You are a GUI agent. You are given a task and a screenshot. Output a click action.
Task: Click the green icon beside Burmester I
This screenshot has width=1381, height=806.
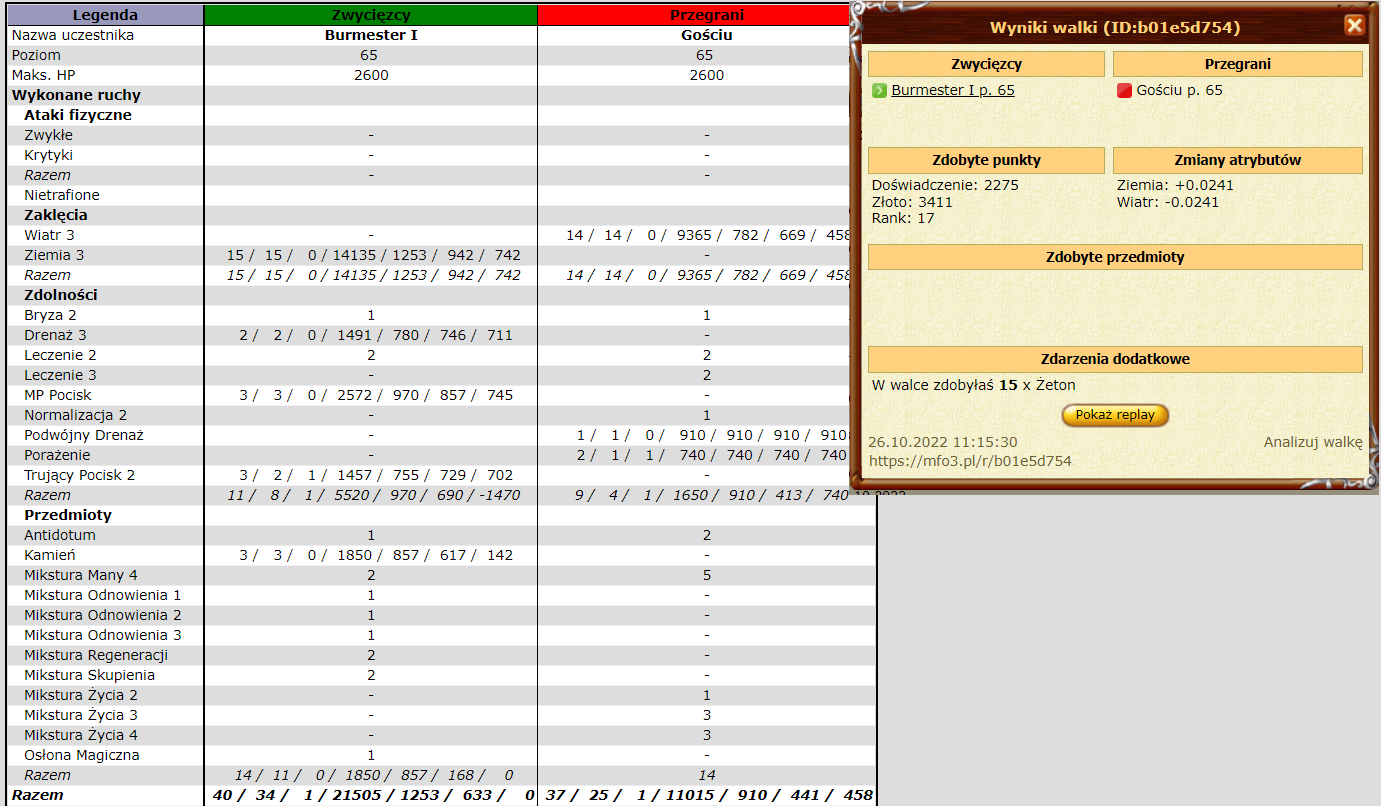tap(879, 90)
